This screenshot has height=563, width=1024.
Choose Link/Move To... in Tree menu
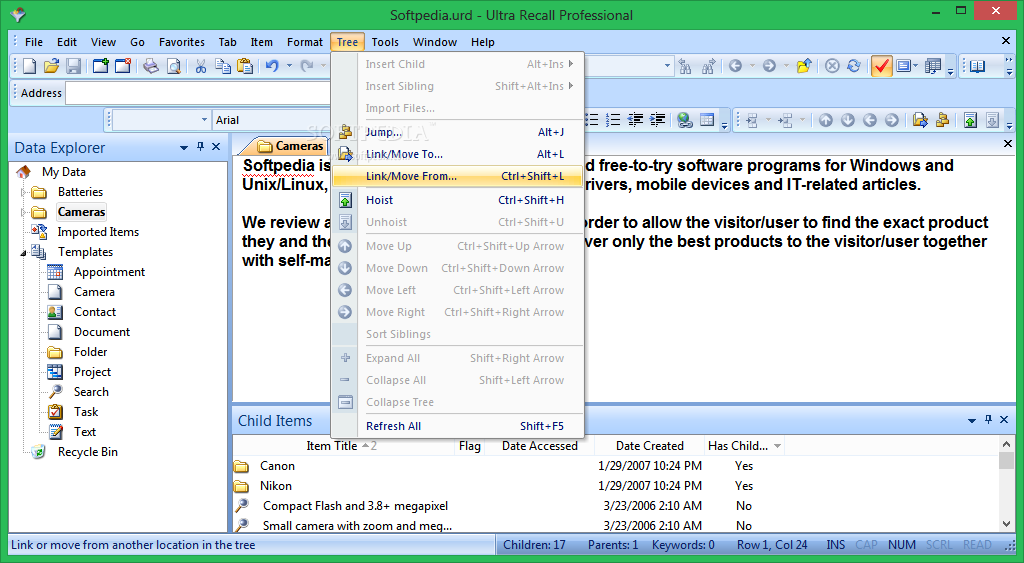click(458, 154)
